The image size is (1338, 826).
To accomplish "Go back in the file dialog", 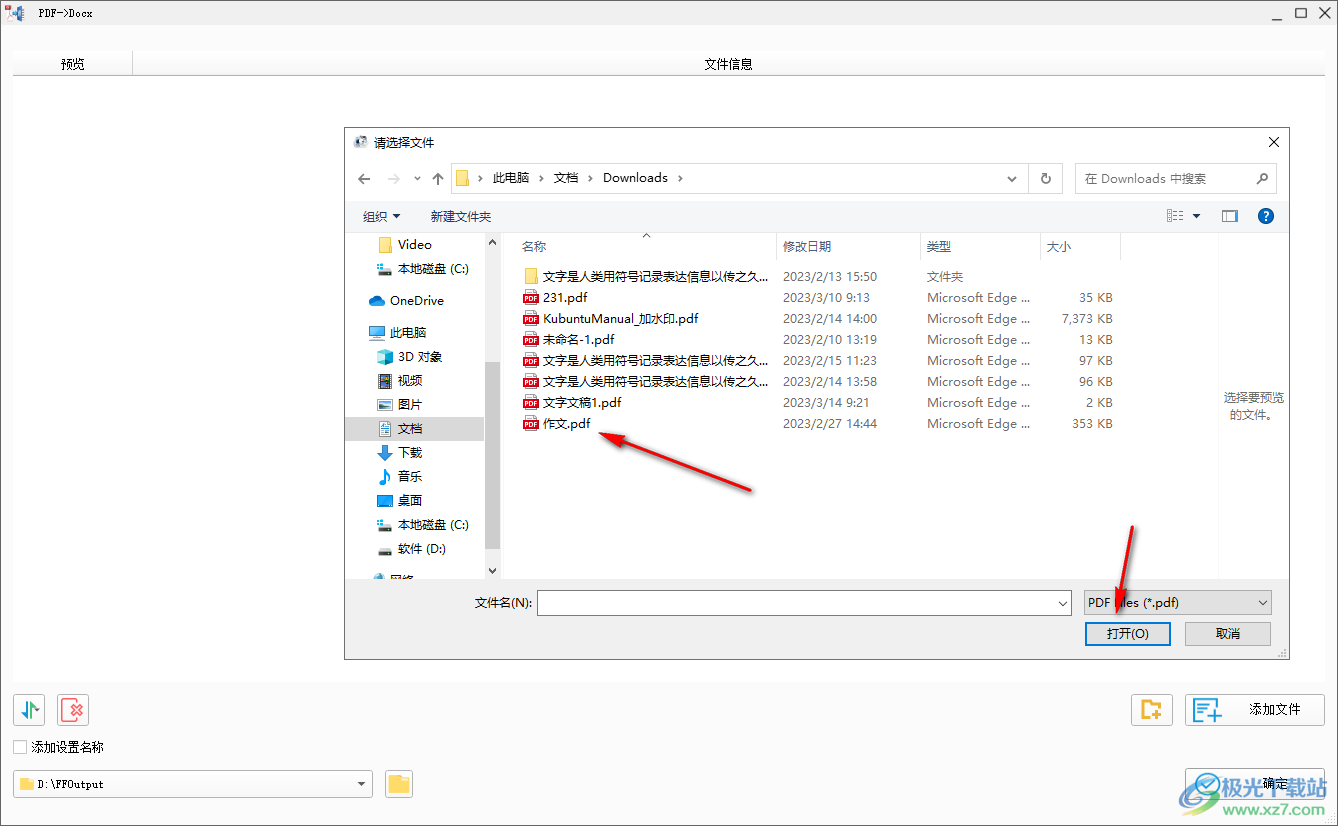I will [364, 178].
